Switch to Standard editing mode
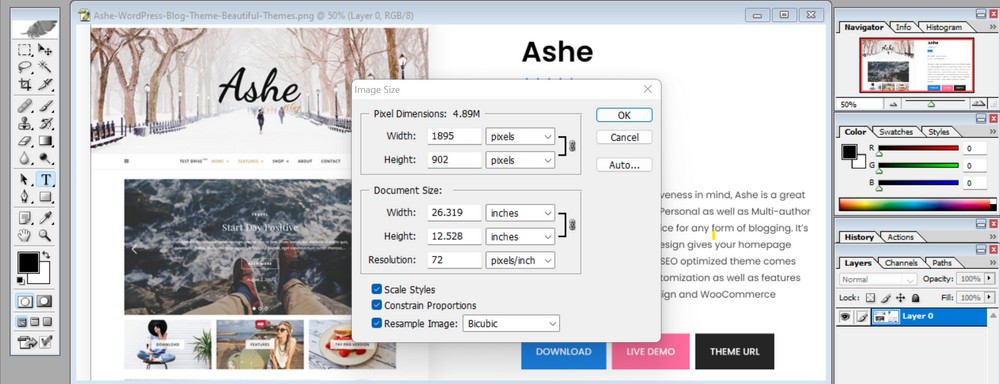Screen dimensions: 1000x384 tap(26, 300)
